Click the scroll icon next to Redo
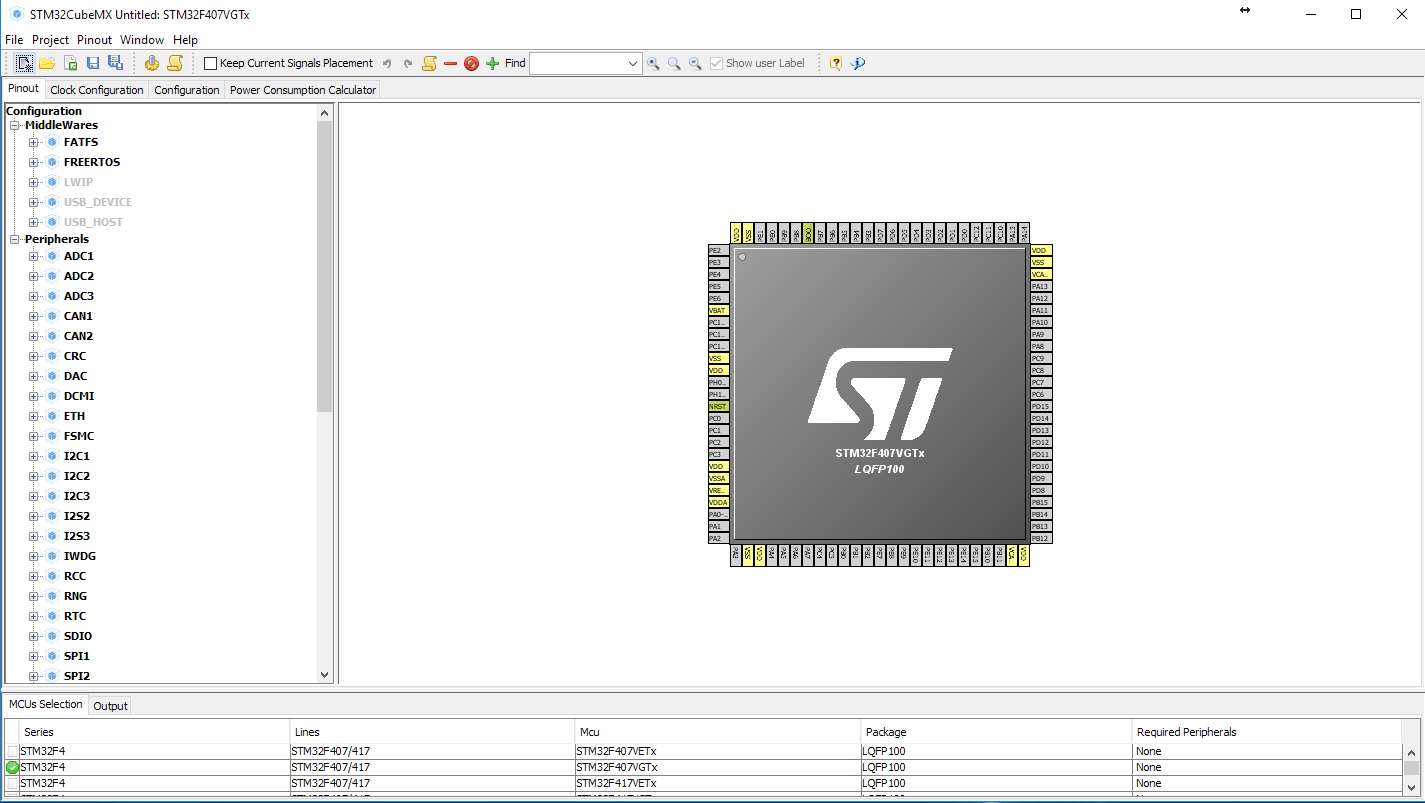Screen dimensions: 1425x803 click(429, 63)
